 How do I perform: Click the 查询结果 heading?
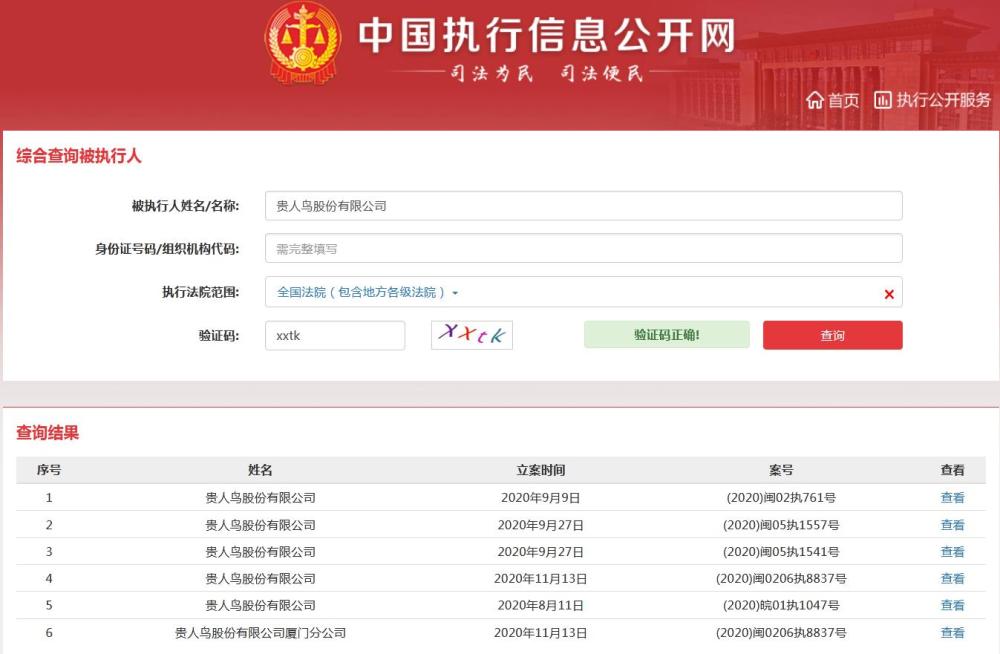tap(47, 433)
